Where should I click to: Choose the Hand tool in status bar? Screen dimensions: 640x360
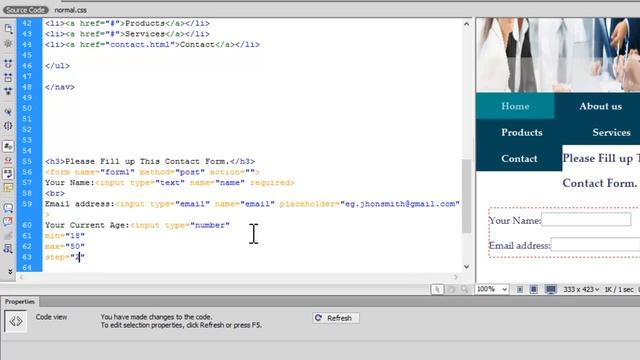[x=451, y=289]
